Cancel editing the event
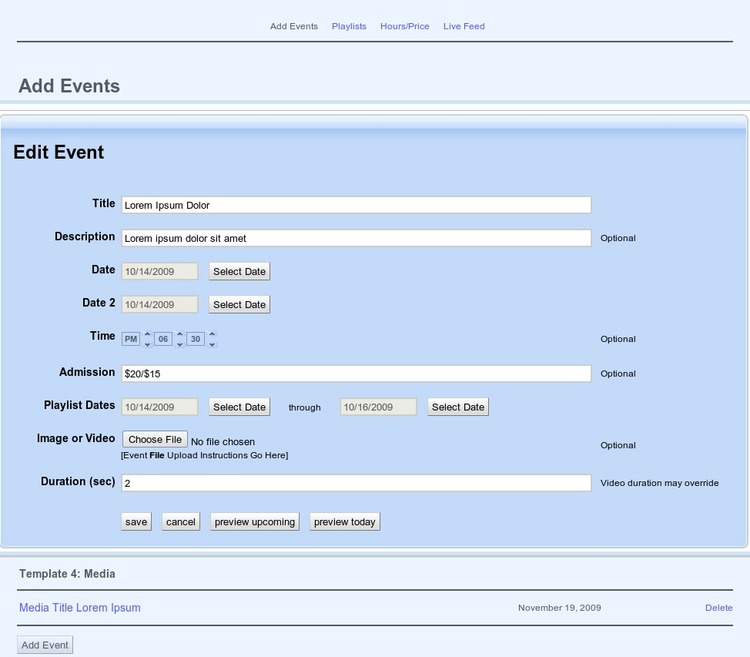The height and width of the screenshot is (657, 750). (181, 522)
